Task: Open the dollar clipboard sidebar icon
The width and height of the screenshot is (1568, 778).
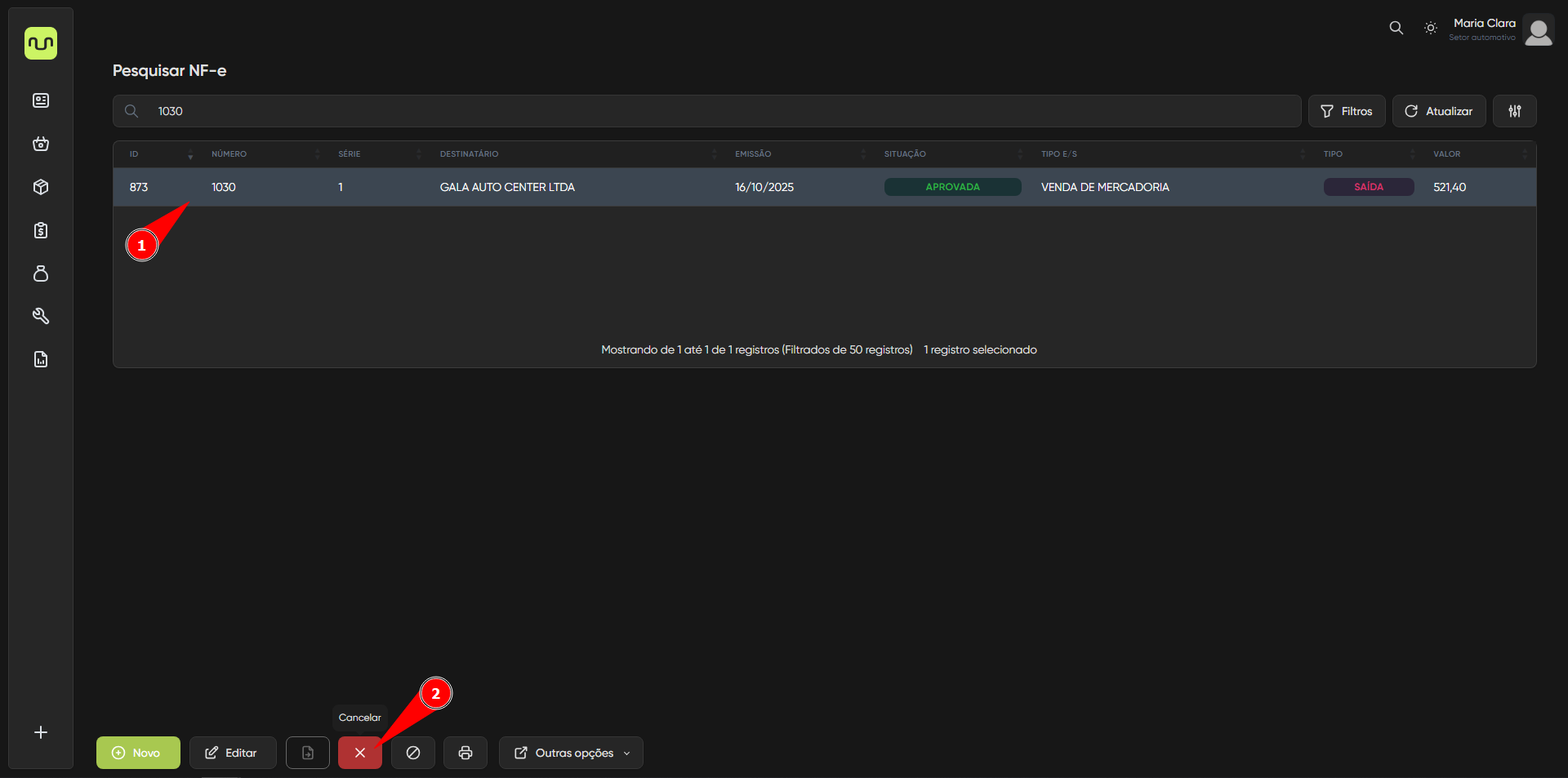Action: [x=41, y=230]
